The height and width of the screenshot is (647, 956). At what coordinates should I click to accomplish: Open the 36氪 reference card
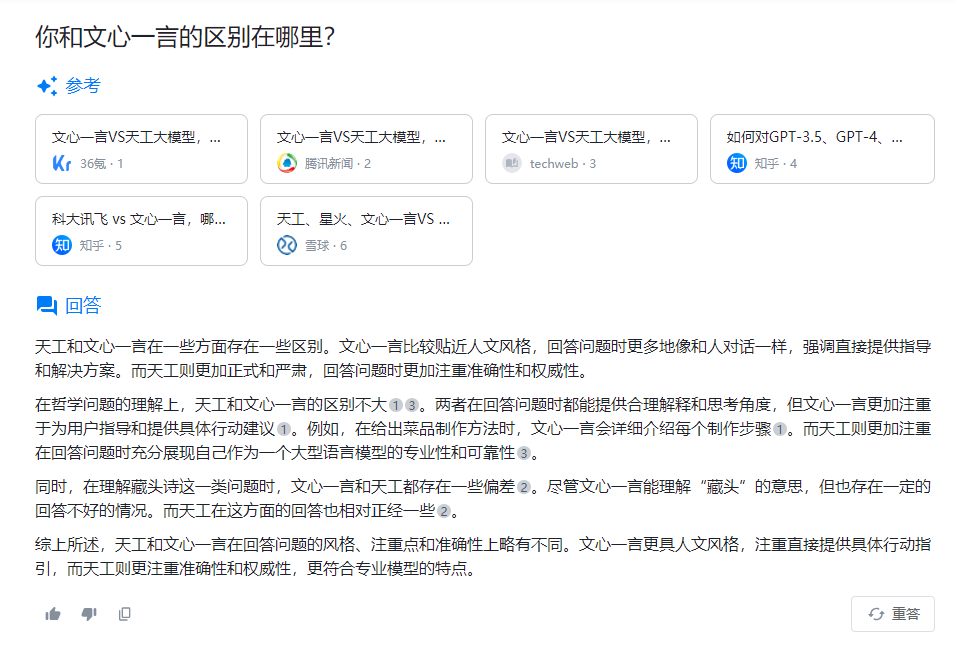[141, 149]
